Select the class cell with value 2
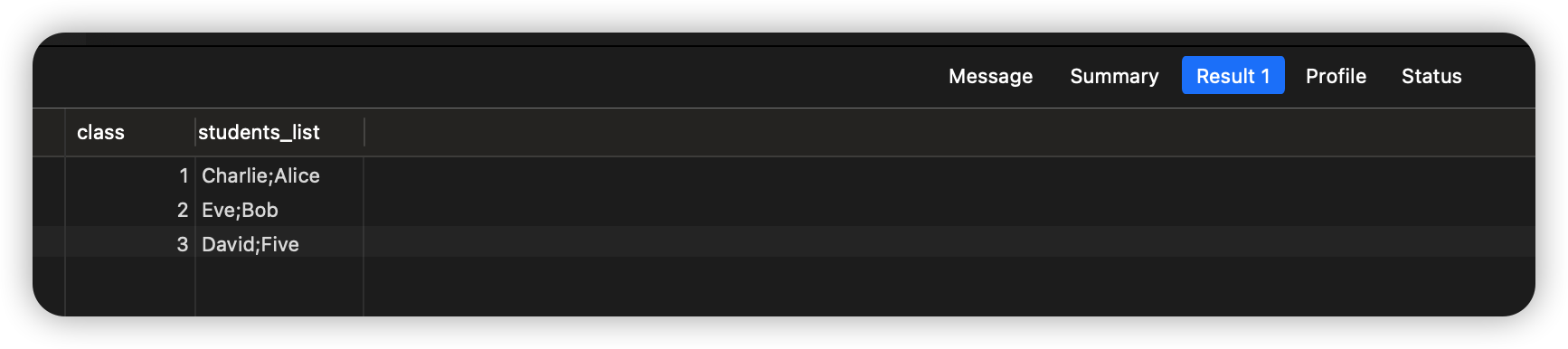The height and width of the screenshot is (349, 1568). click(130, 210)
